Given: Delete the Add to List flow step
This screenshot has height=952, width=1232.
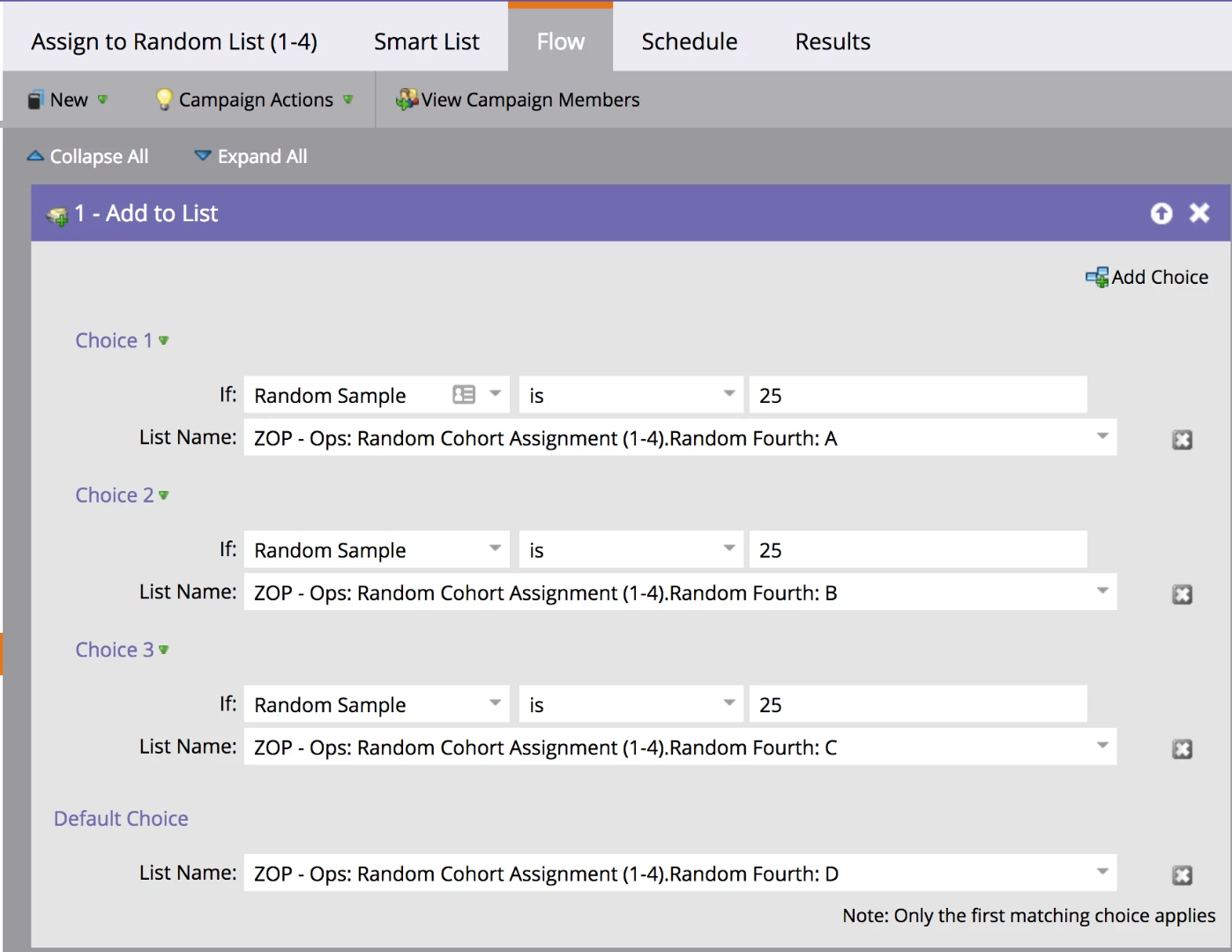Looking at the screenshot, I should coord(1199,212).
